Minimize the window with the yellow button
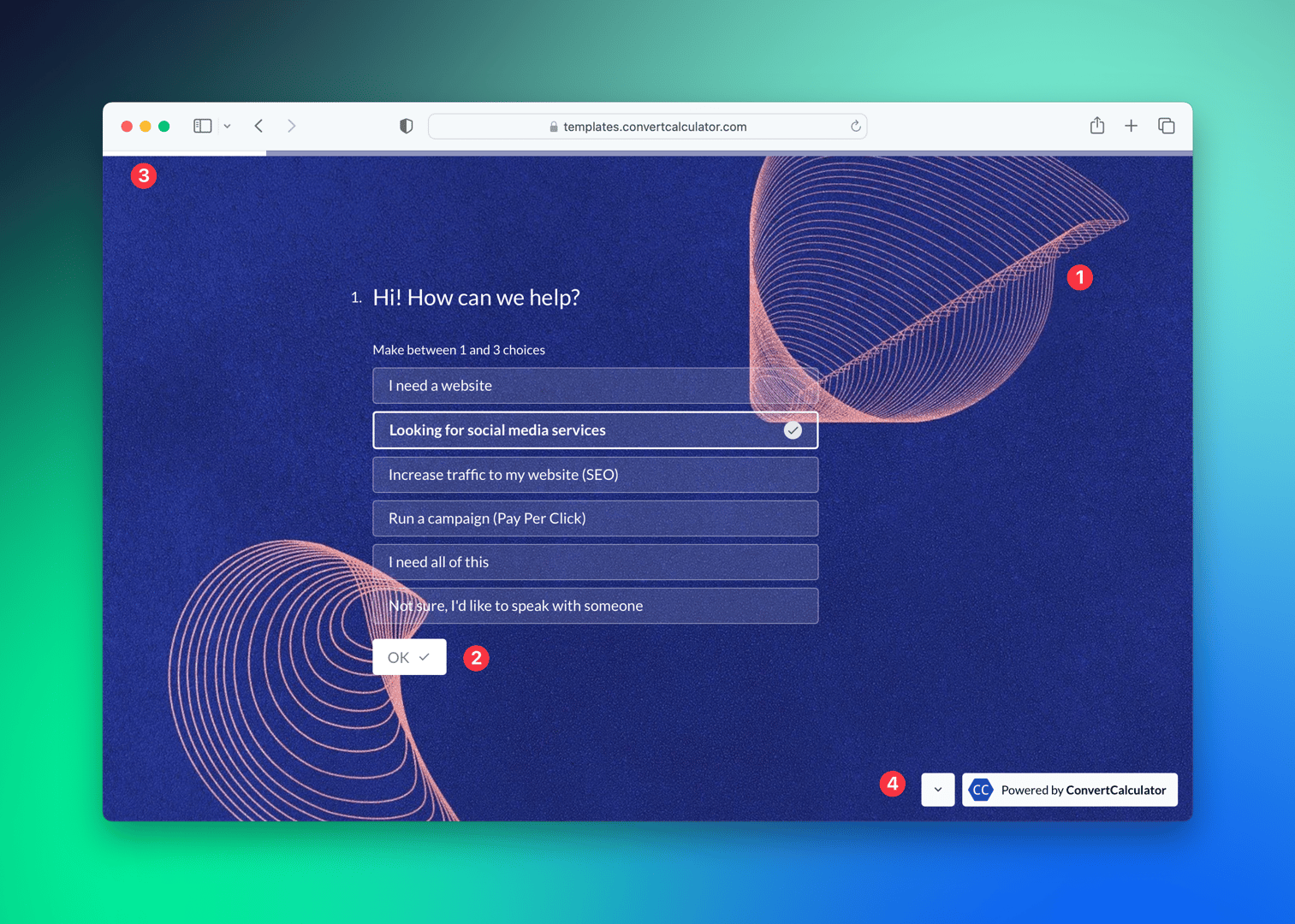Screen dimensions: 1295x924 point(146,127)
